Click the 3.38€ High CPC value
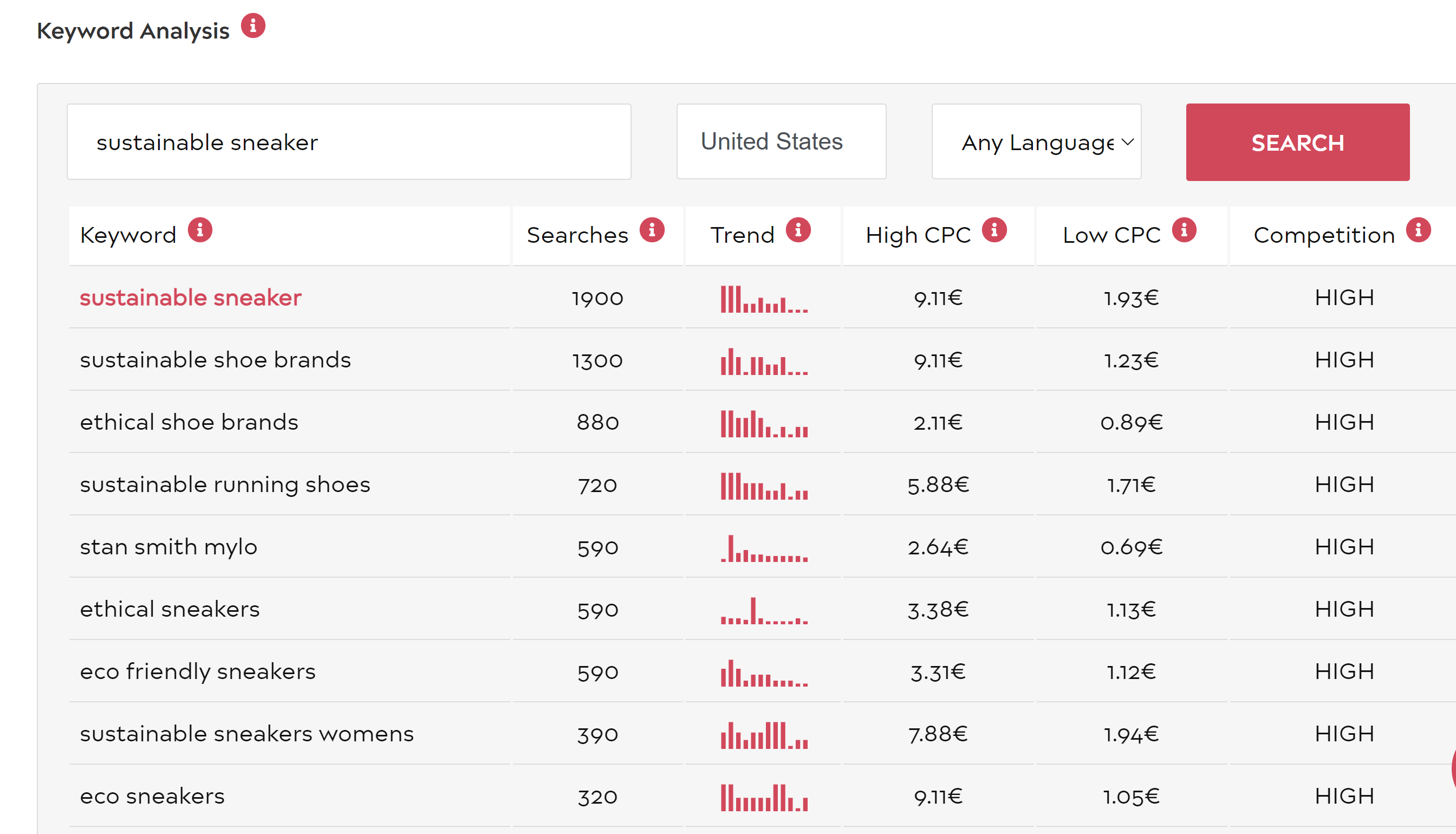 [938, 610]
